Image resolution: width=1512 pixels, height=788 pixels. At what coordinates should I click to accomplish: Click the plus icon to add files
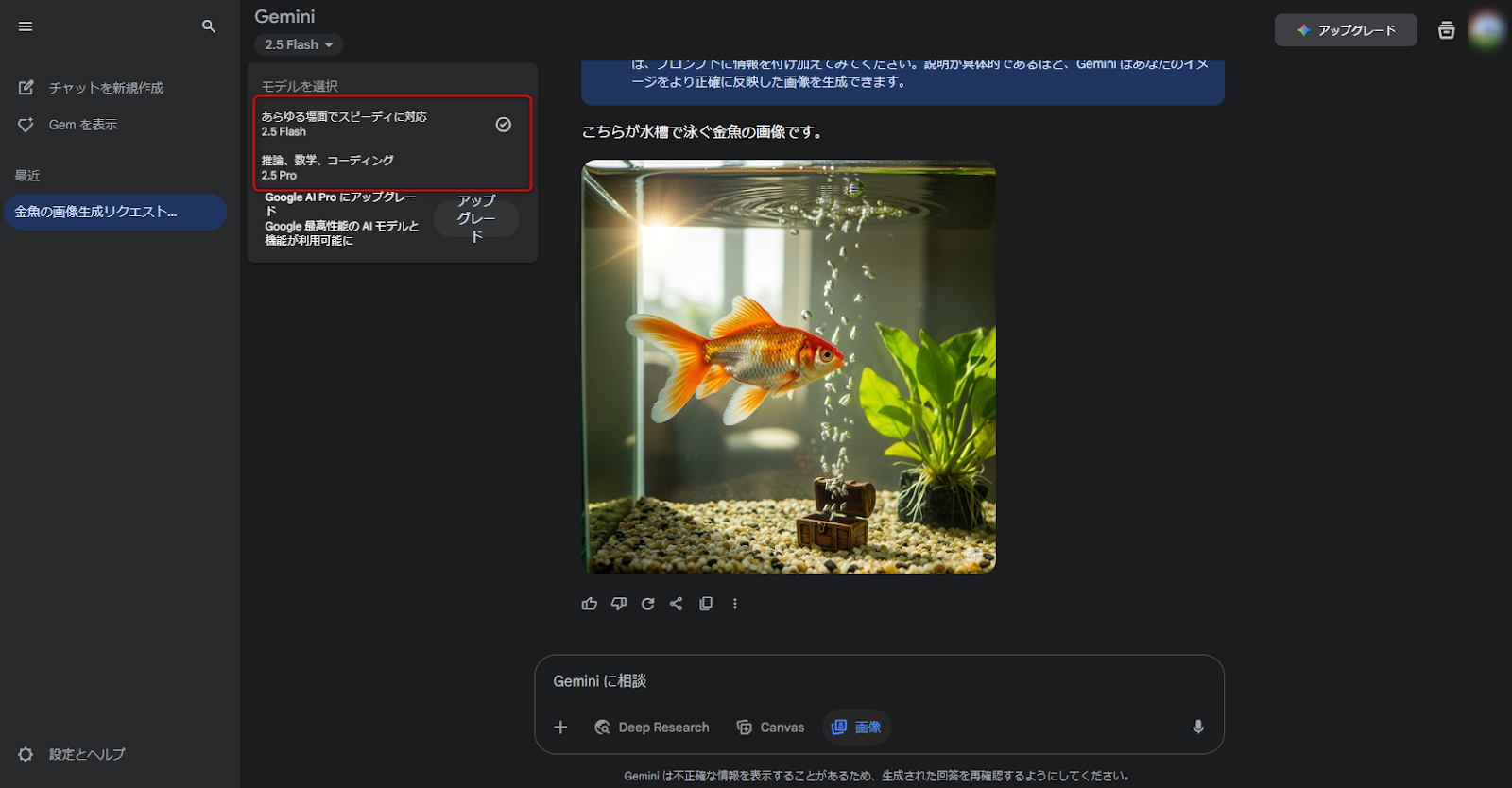coord(560,727)
